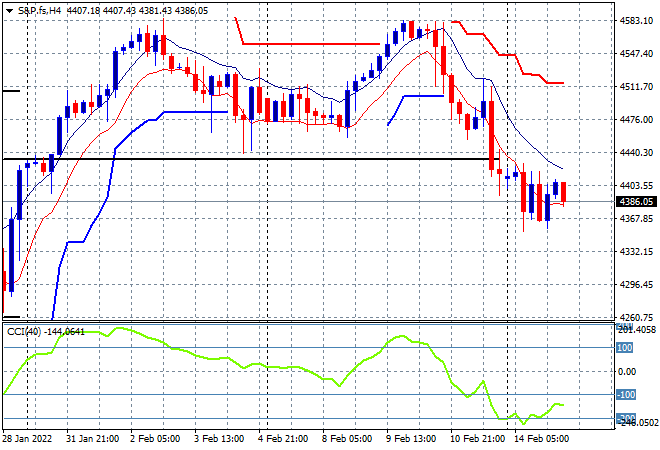The height and width of the screenshot is (450, 660).
Task: Select the flat red resistance line segment
Action: (x=311, y=44)
